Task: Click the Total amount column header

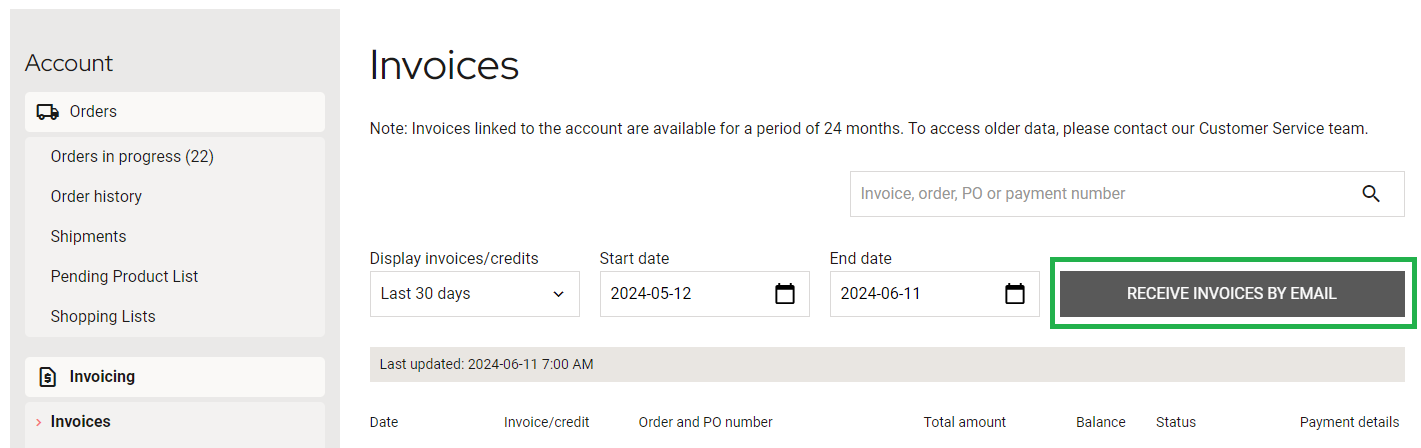Action: click(964, 422)
